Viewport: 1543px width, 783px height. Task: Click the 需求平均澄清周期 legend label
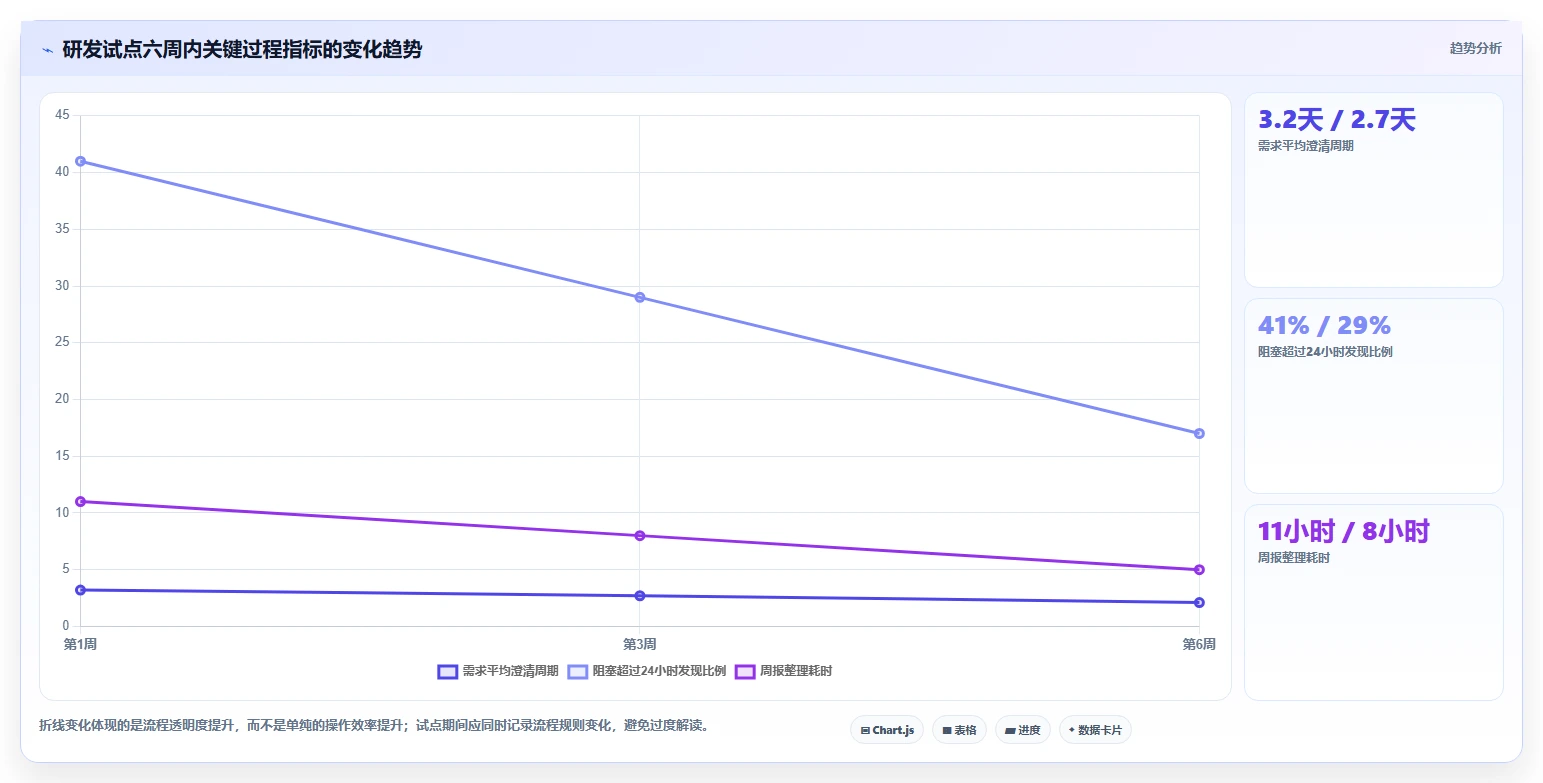coord(510,671)
